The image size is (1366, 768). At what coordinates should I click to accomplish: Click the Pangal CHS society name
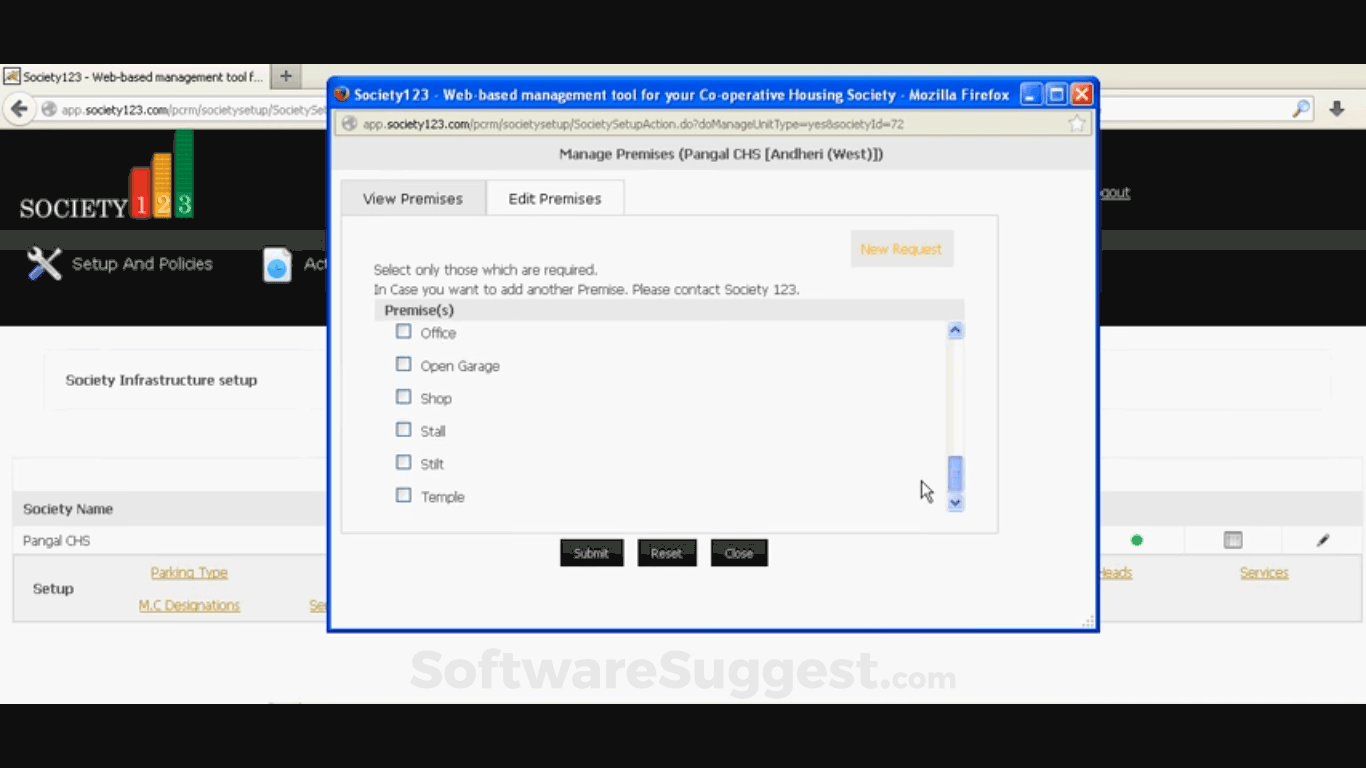[x=57, y=541]
